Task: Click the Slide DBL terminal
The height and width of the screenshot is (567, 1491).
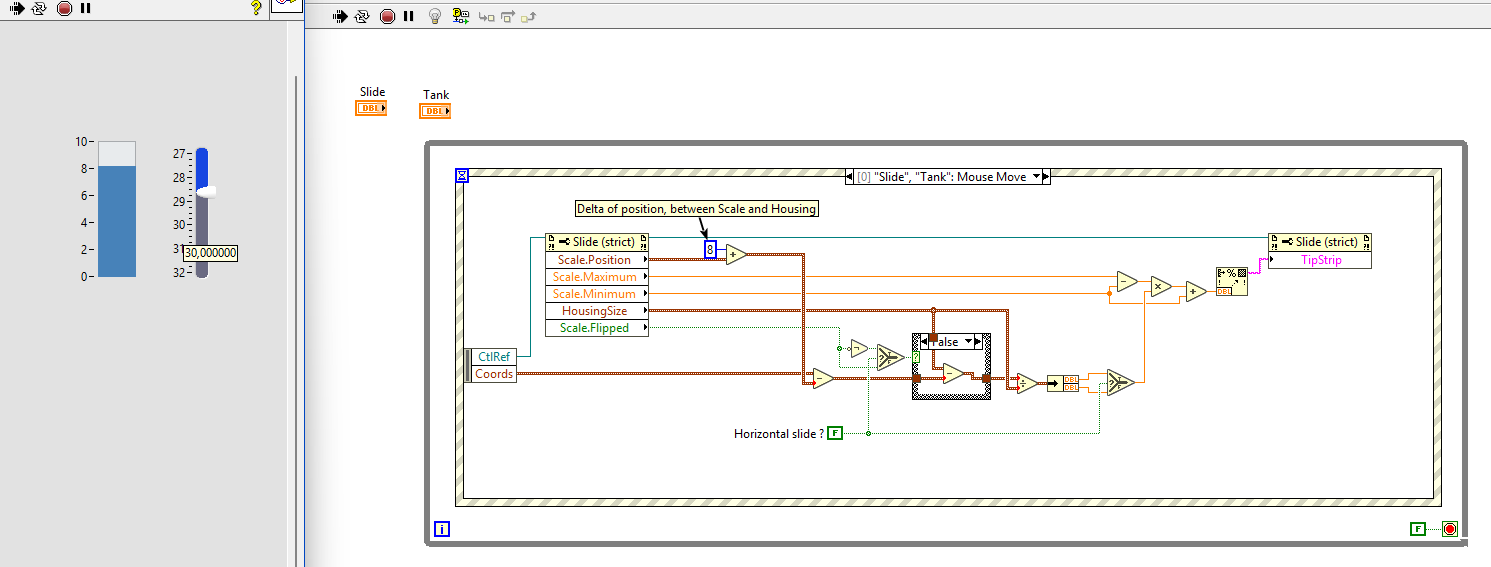Action: tap(371, 109)
